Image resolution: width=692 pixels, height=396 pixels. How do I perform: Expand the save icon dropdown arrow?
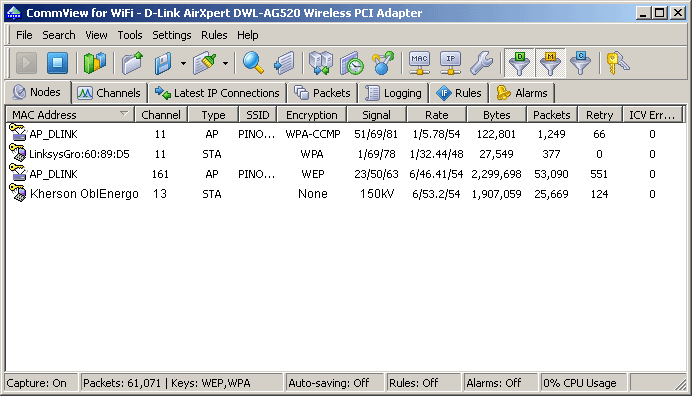tap(183, 63)
